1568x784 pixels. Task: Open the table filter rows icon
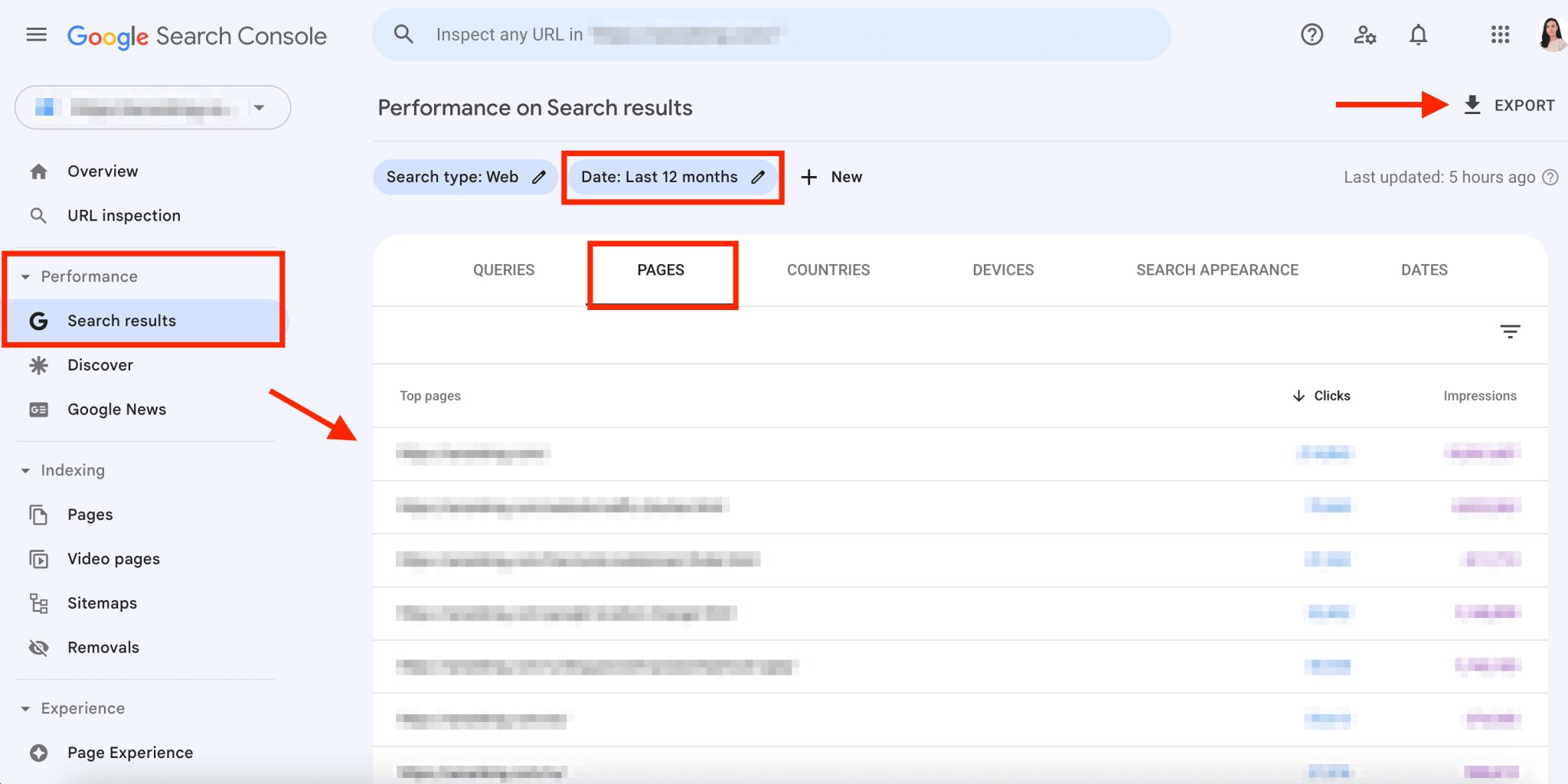tap(1510, 332)
